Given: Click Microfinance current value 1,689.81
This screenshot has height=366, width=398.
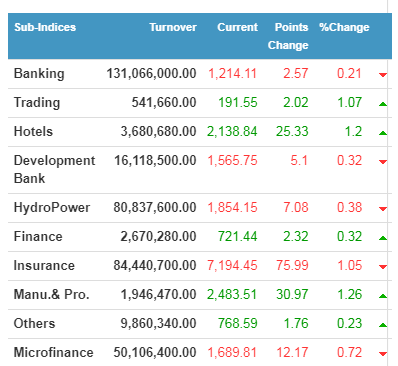Looking at the screenshot, I should click(233, 353).
